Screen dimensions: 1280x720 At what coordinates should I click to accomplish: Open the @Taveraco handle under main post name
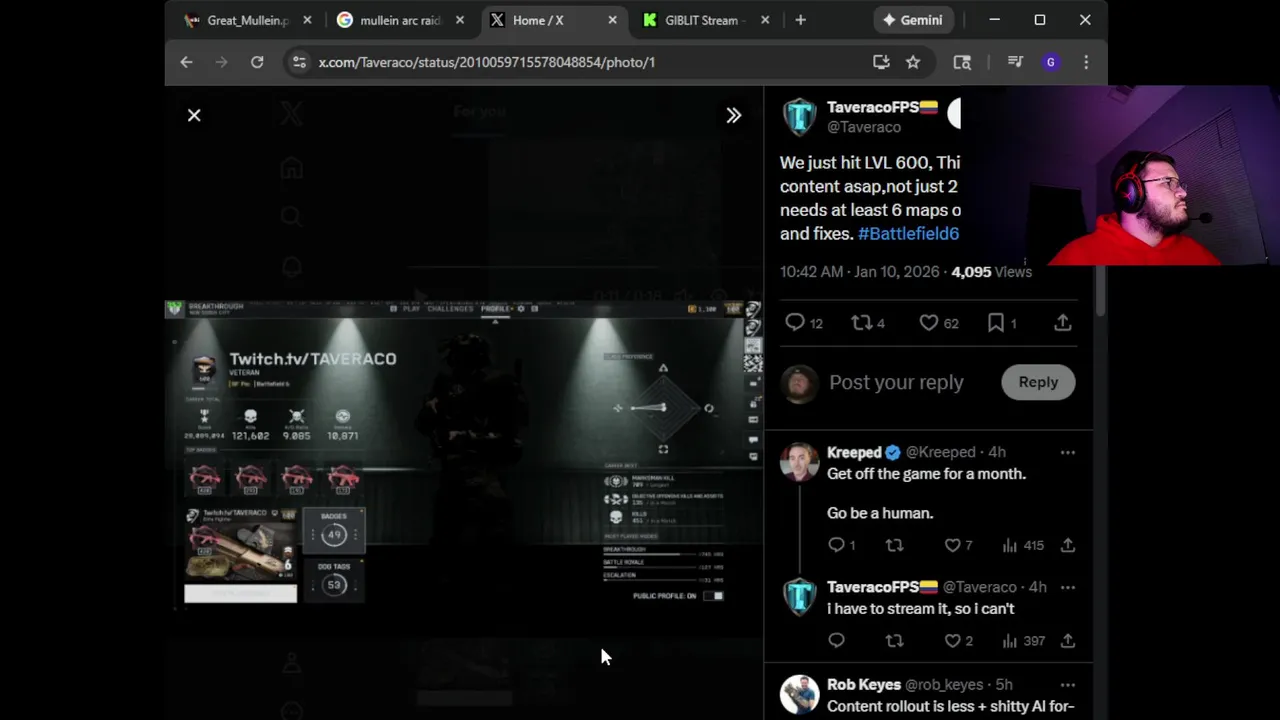(864, 127)
